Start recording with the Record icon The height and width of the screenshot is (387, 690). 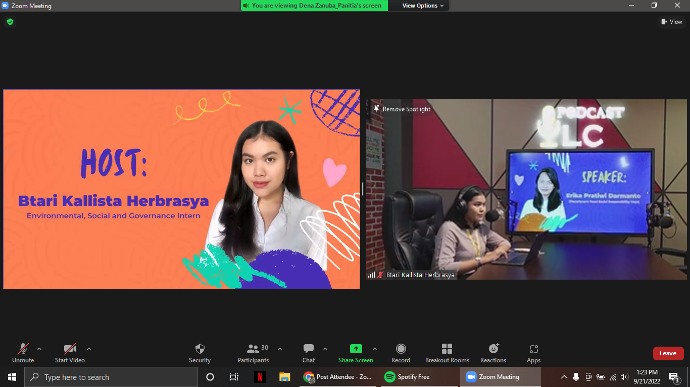(400, 349)
